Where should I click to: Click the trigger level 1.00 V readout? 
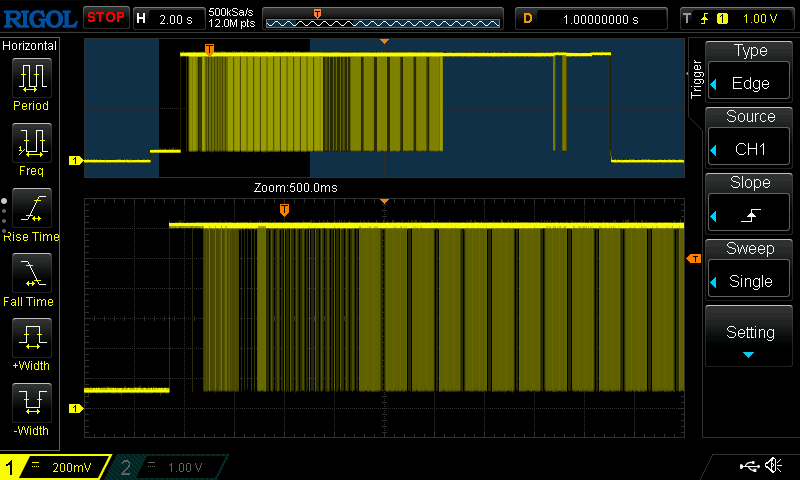tap(760, 19)
